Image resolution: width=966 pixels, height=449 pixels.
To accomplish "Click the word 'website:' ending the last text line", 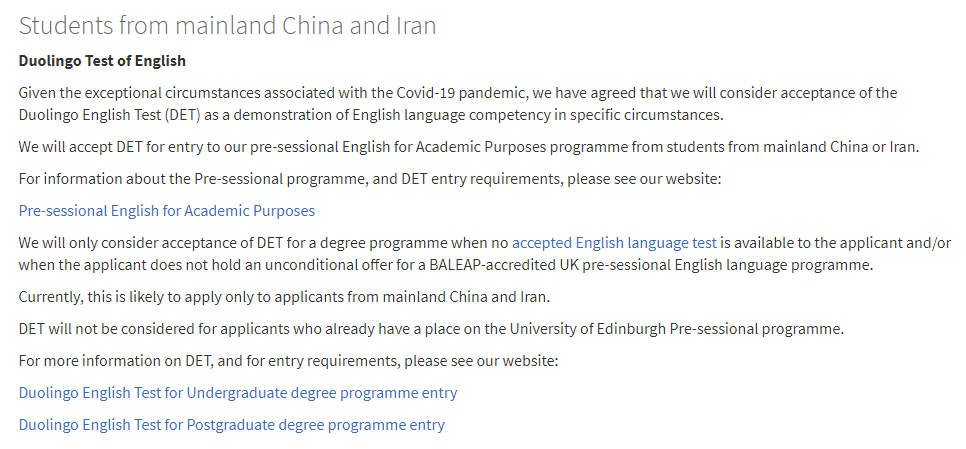I will (530, 361).
